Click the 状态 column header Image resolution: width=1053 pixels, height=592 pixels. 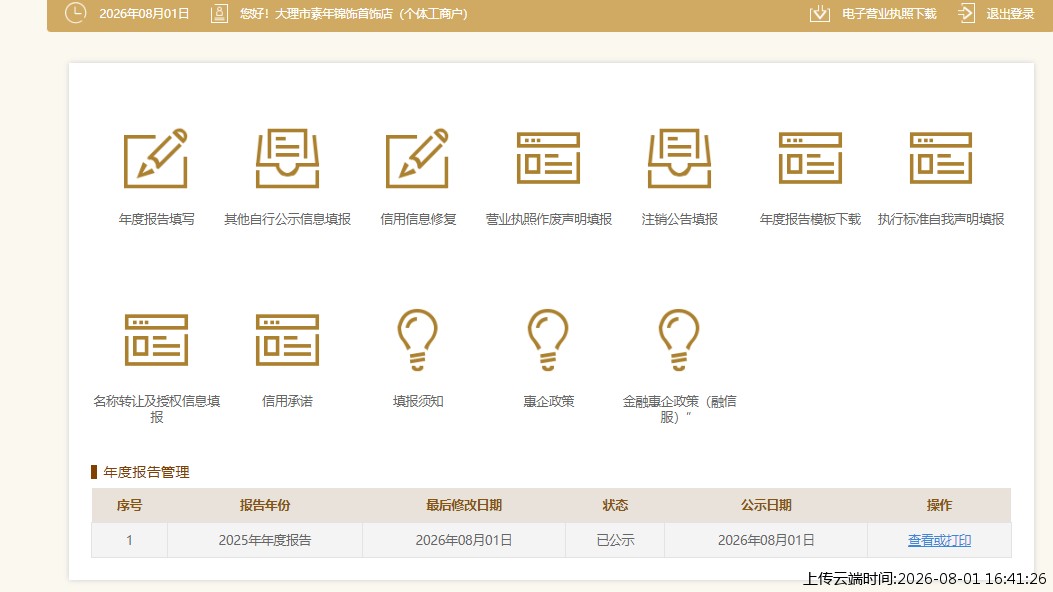click(615, 505)
